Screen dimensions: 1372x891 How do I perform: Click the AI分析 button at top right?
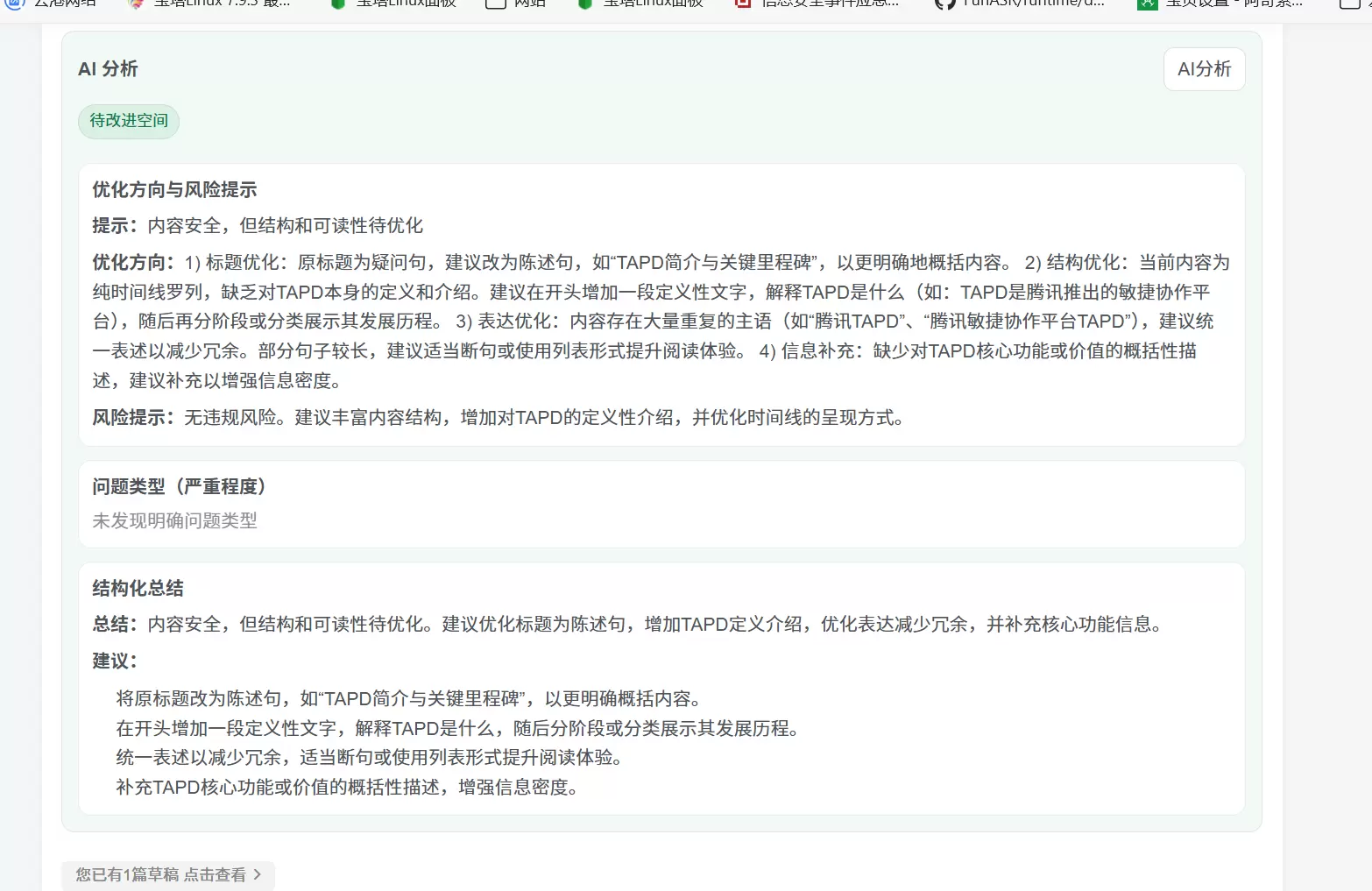(1204, 69)
